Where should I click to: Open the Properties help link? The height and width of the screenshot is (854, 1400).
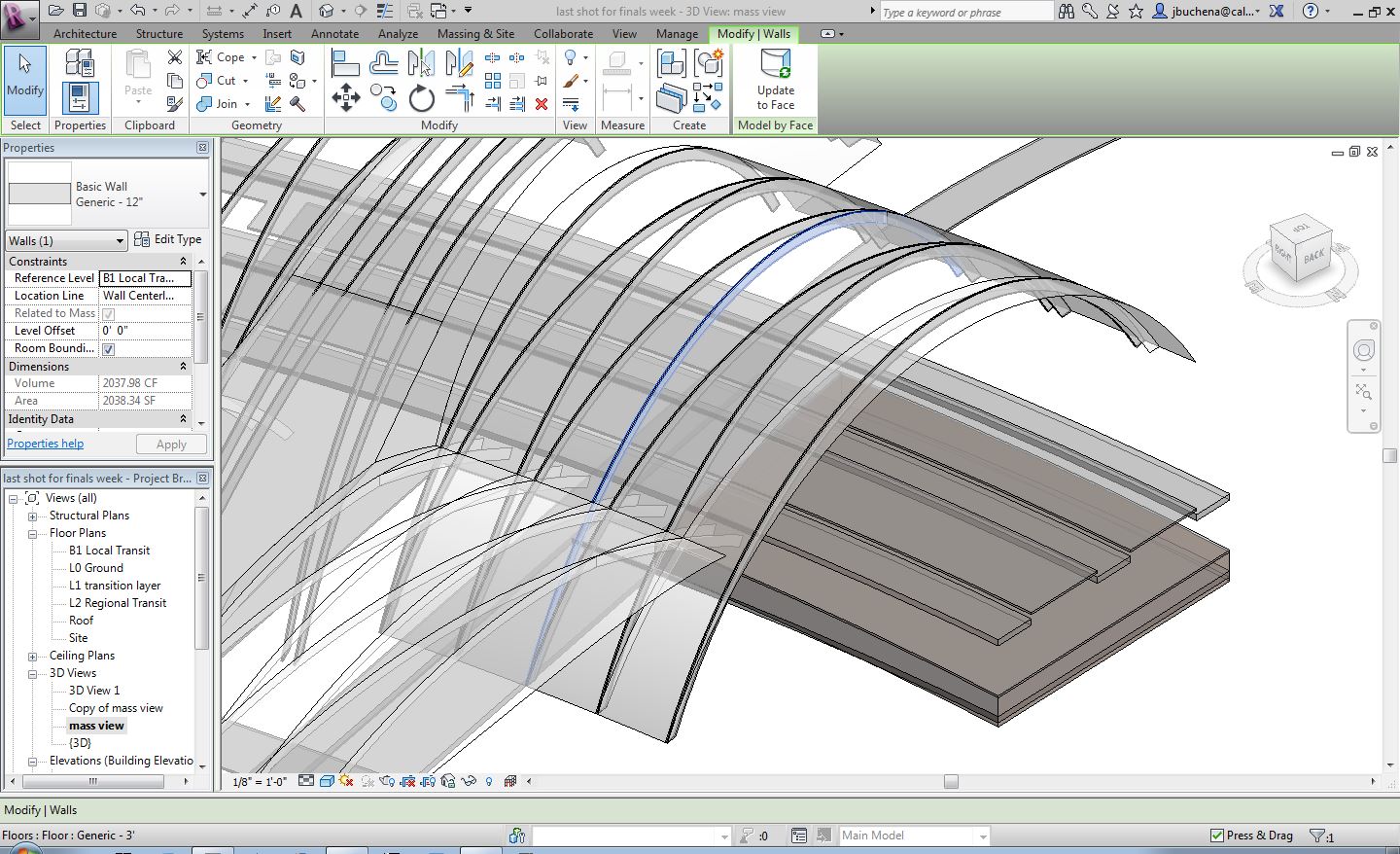46,444
